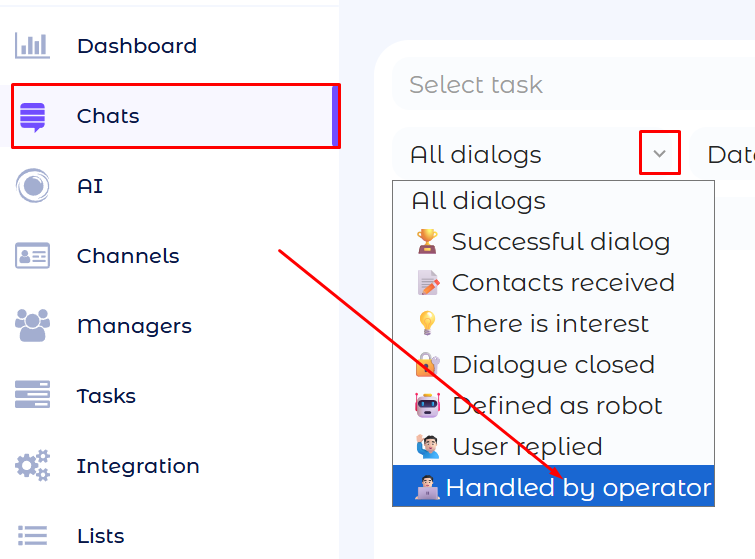
Task: Click the Channels ID card icon
Action: [32, 256]
